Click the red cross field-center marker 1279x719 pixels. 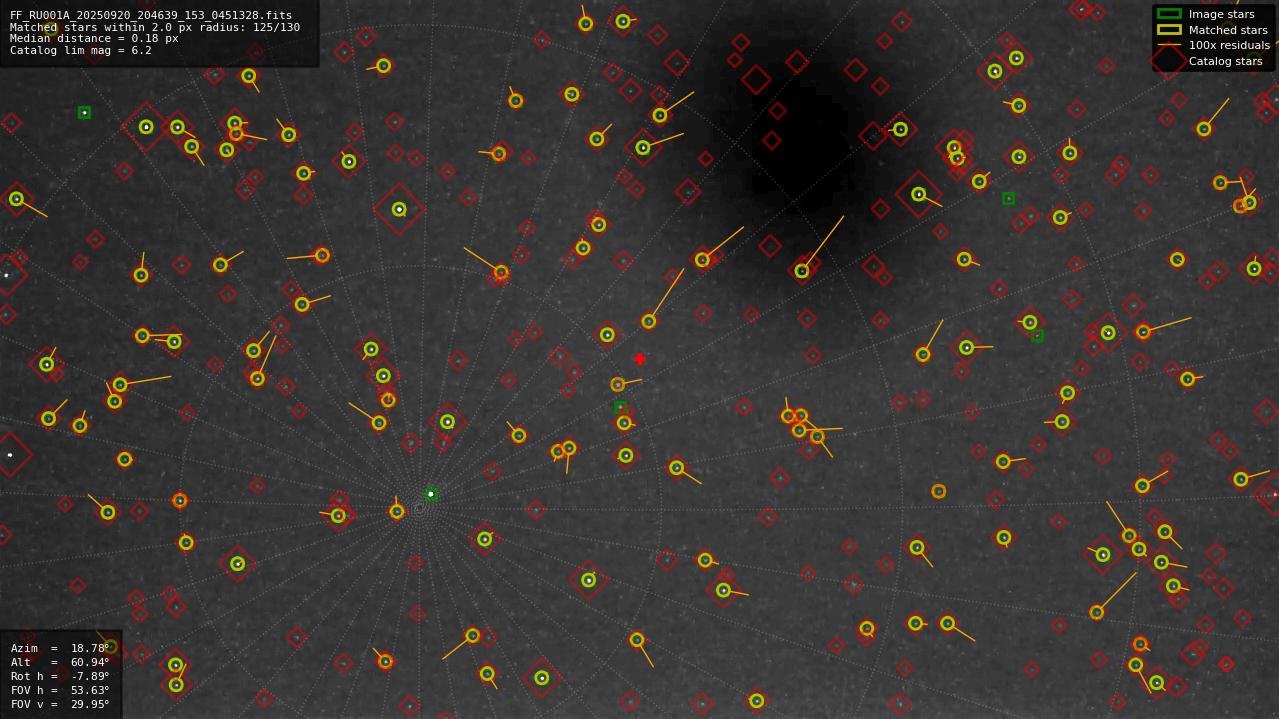(640, 359)
